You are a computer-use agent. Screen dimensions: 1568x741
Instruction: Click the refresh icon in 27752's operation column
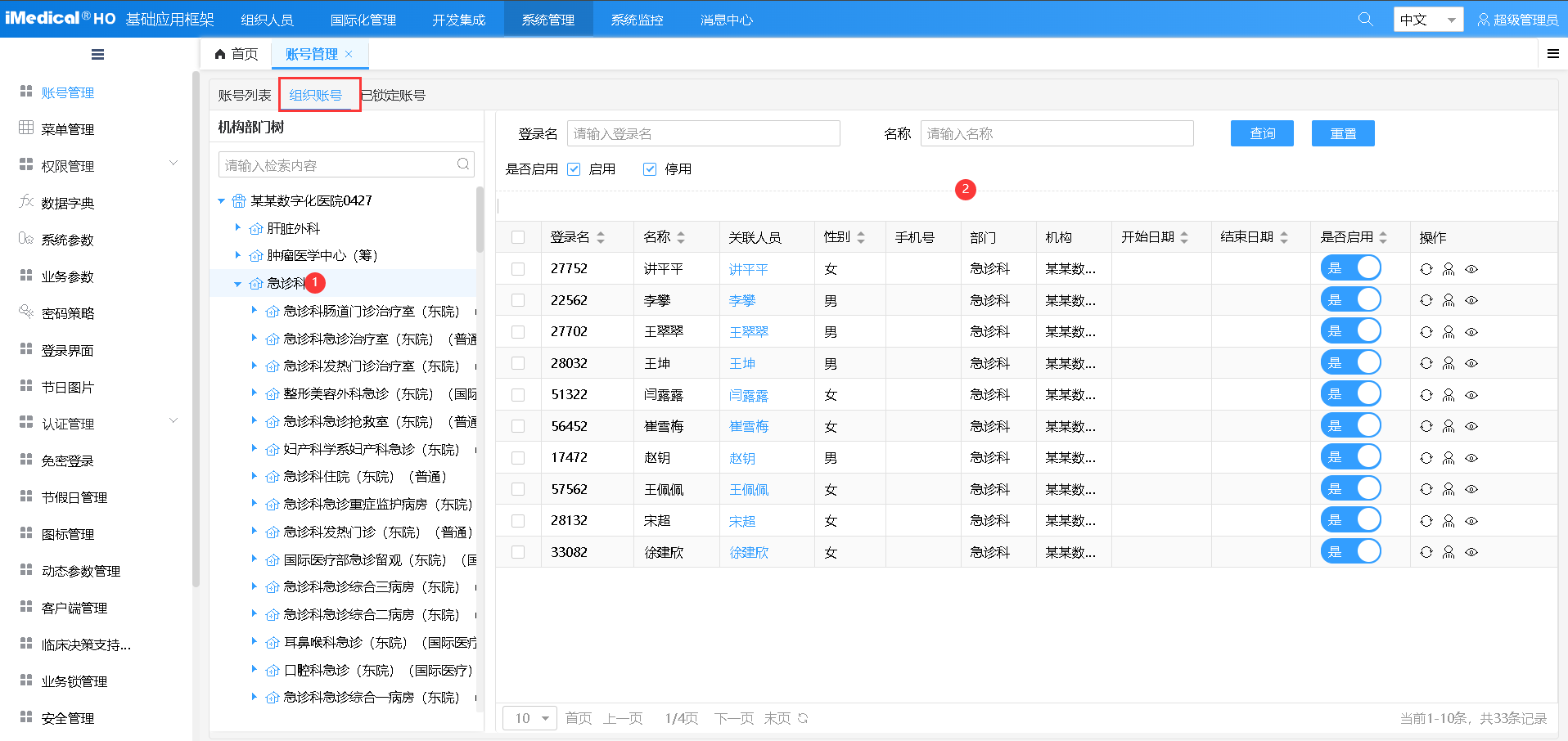(1426, 268)
